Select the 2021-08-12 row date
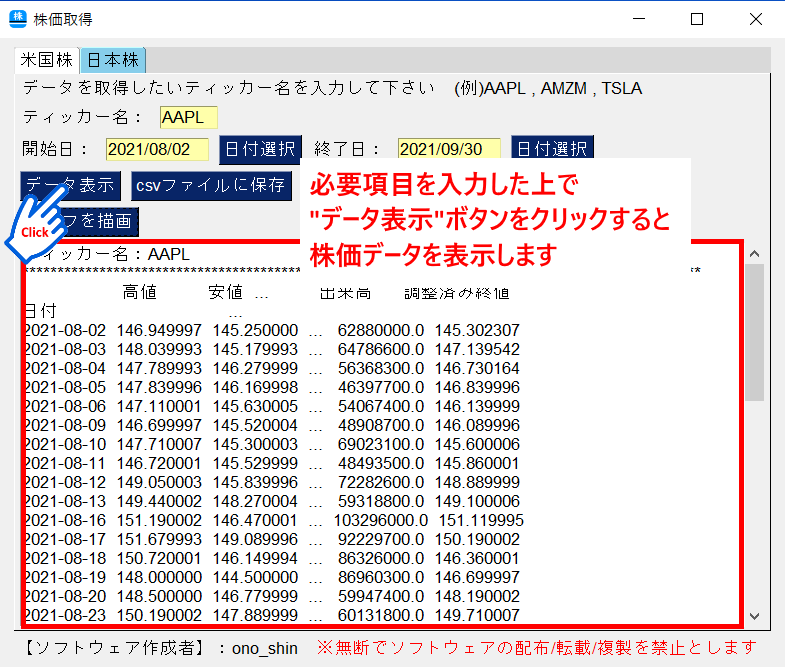This screenshot has height=667, width=785. click(66, 483)
